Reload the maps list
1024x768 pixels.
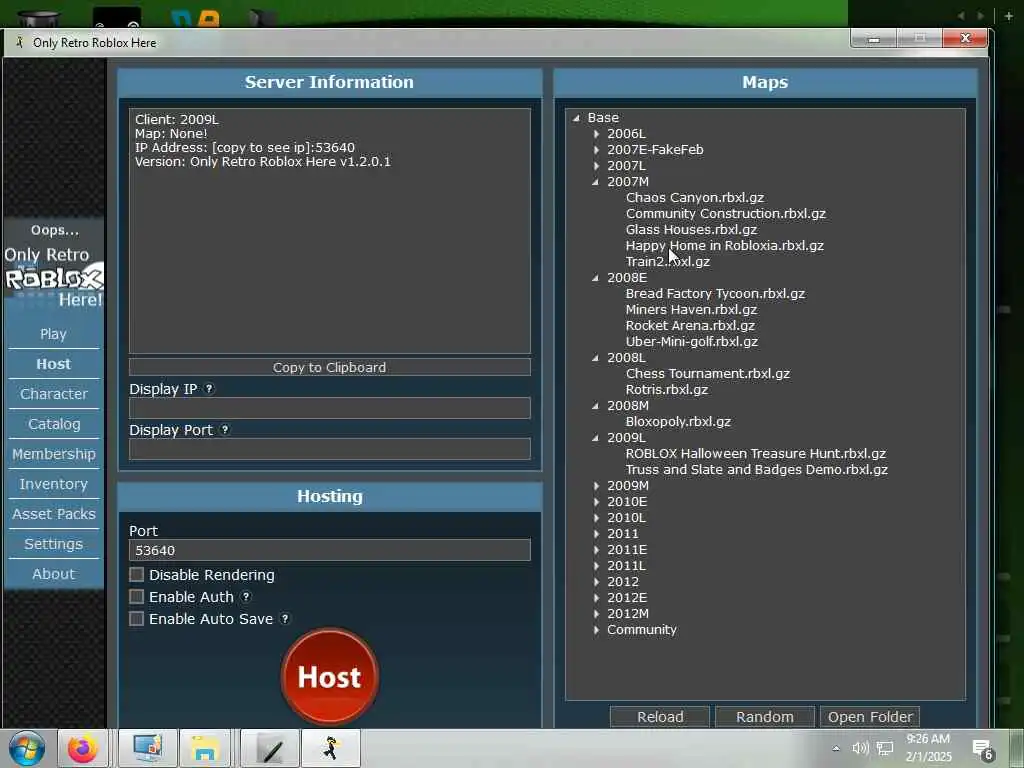[660, 716]
